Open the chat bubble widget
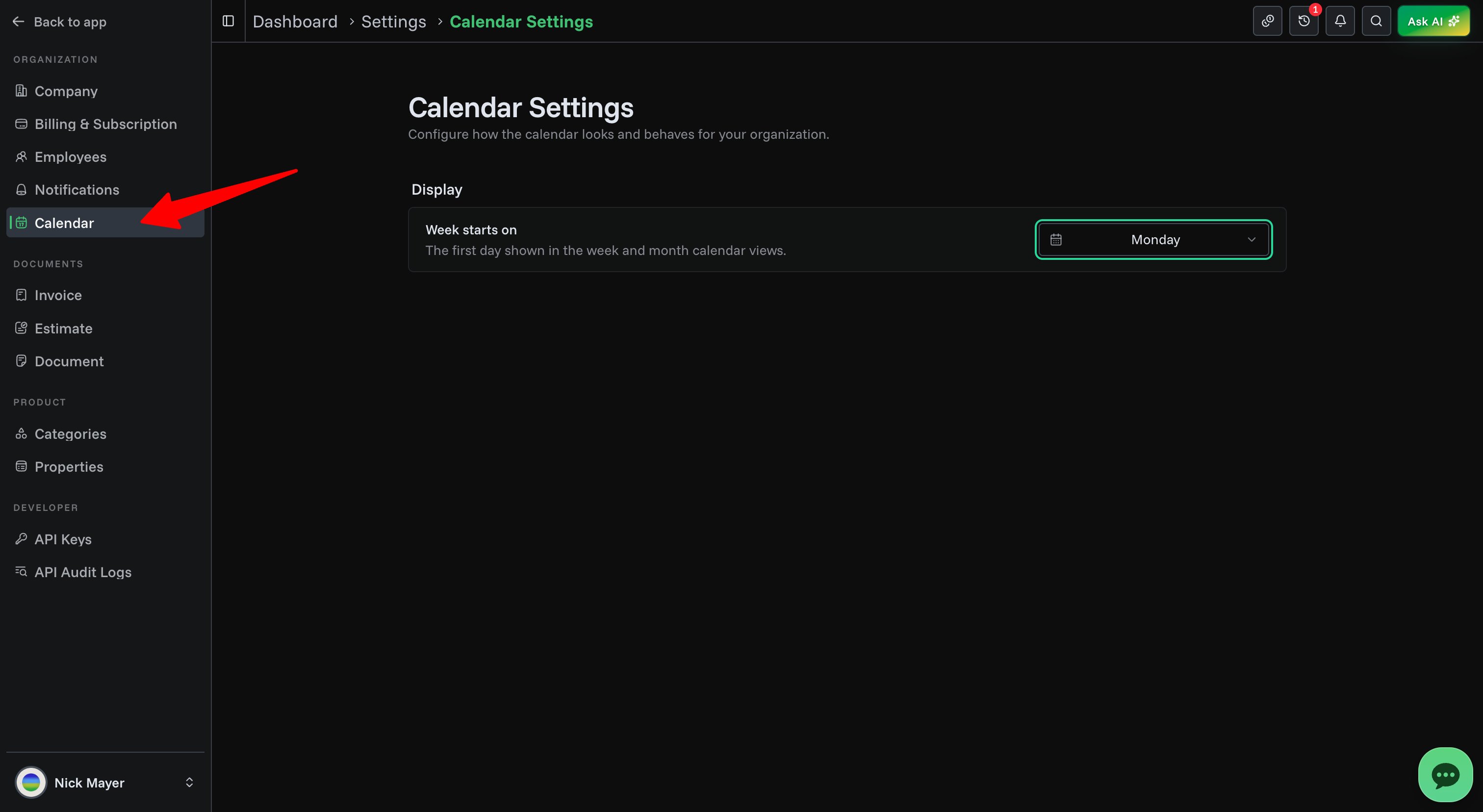This screenshot has height=812, width=1483. [1445, 775]
